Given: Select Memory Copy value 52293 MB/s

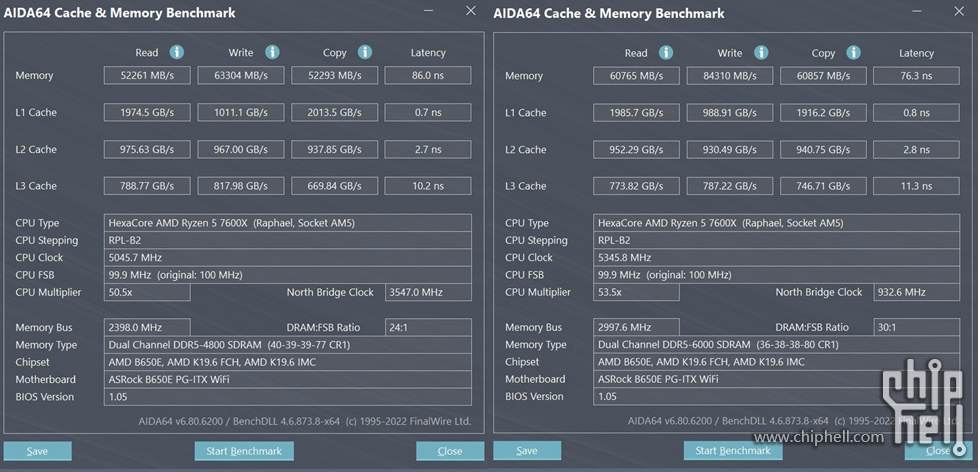Looking at the screenshot, I should pos(334,76).
